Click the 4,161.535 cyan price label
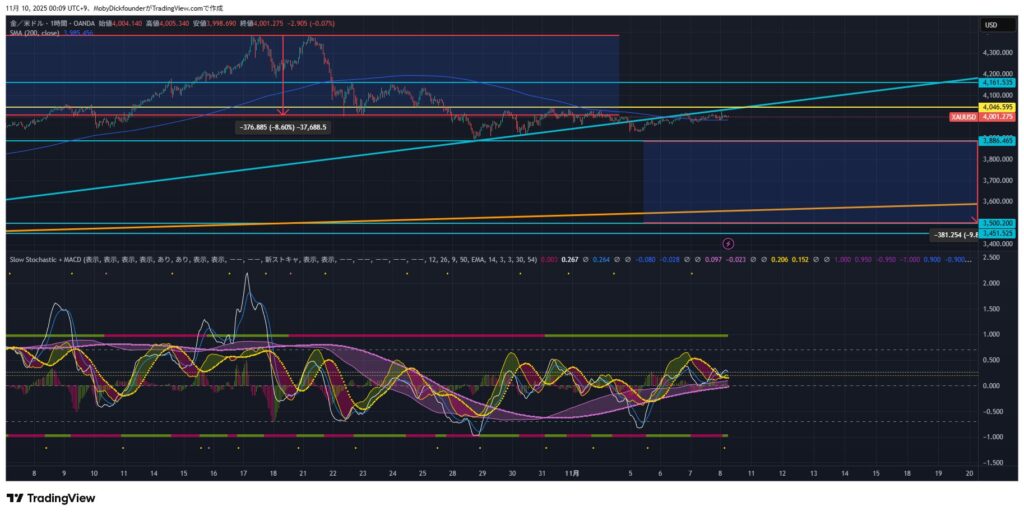Screen dimensions: 1024x515 tap(998, 83)
